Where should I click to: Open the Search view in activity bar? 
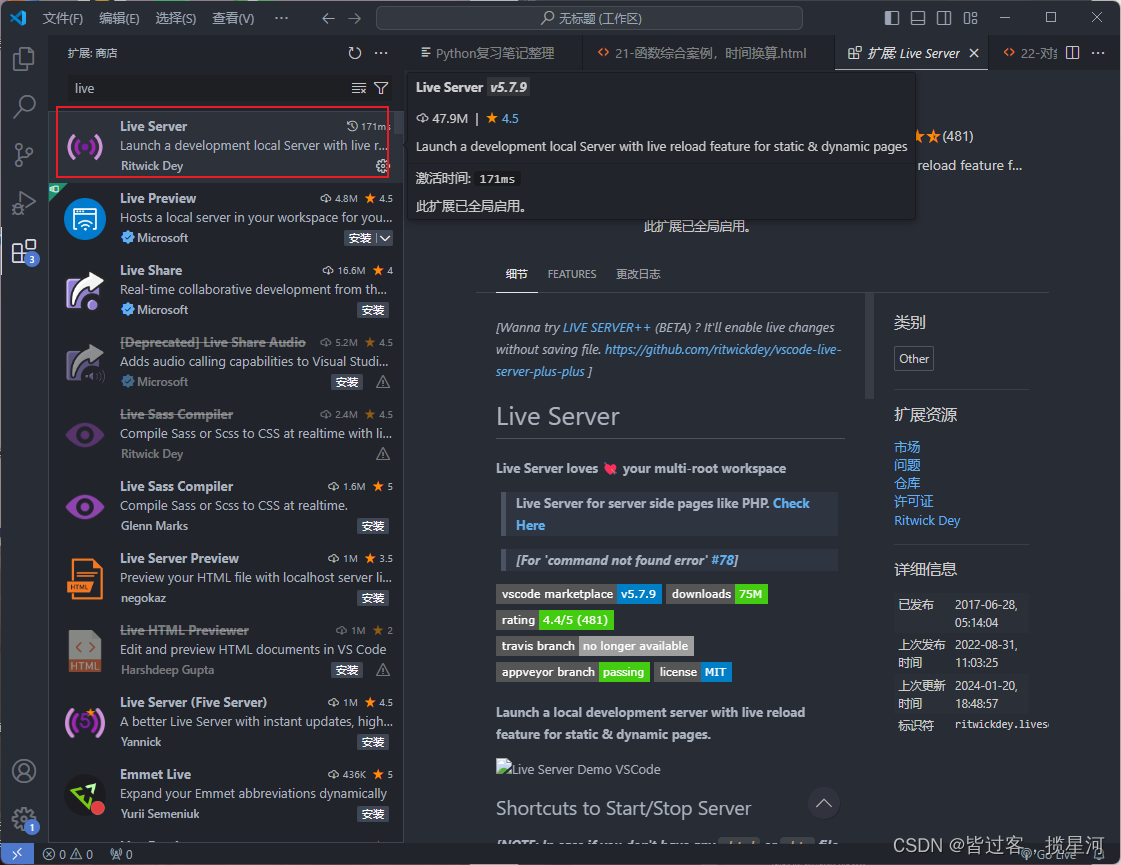coord(24,107)
